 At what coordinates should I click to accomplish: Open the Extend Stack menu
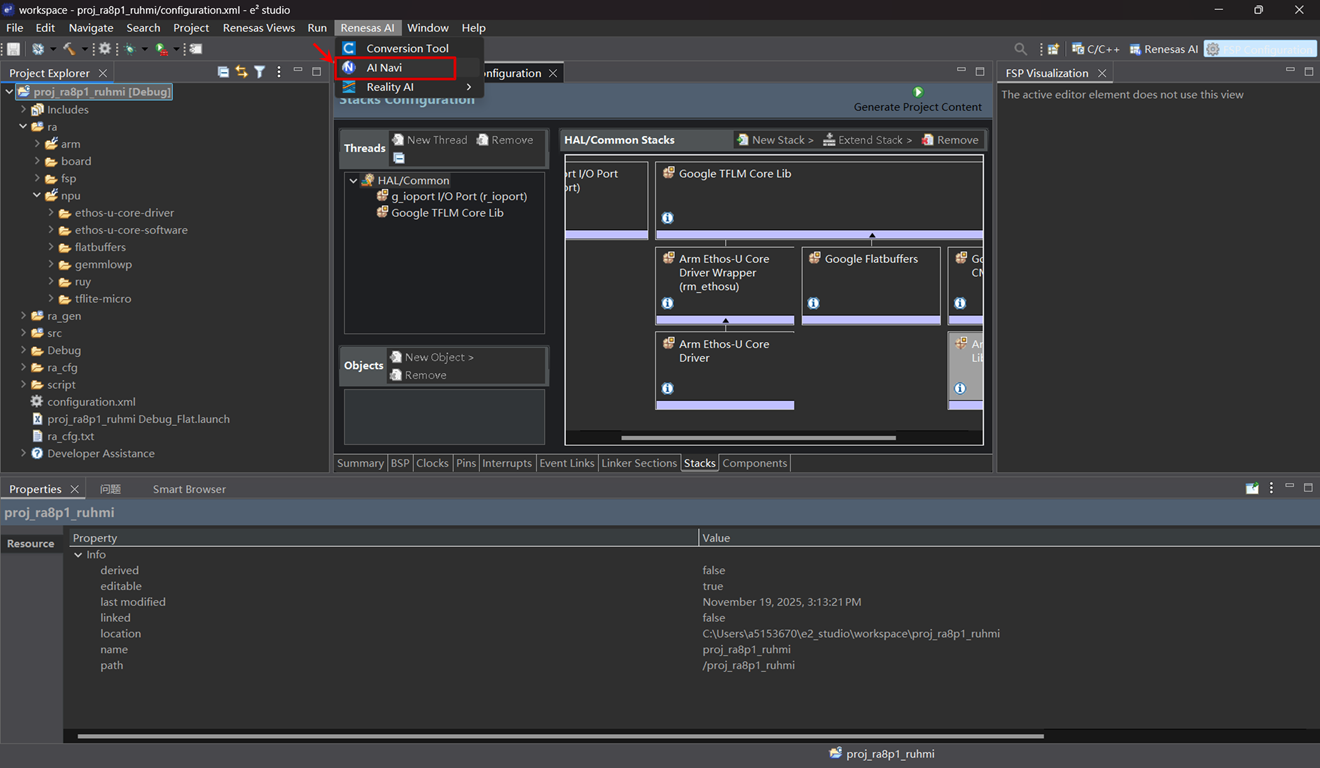pyautogui.click(x=867, y=140)
